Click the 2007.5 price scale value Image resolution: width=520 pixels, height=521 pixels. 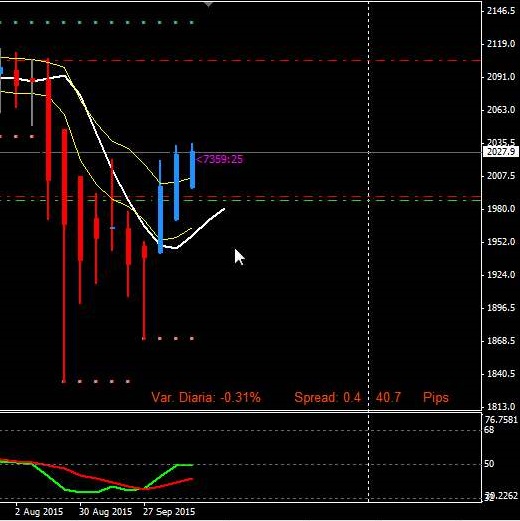click(x=501, y=175)
